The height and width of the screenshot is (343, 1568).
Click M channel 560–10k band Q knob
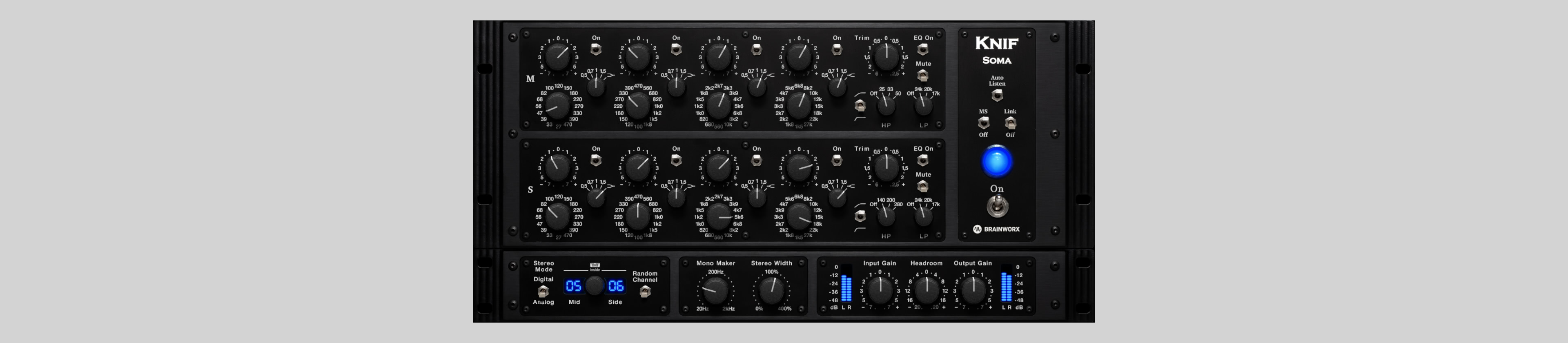[757, 87]
